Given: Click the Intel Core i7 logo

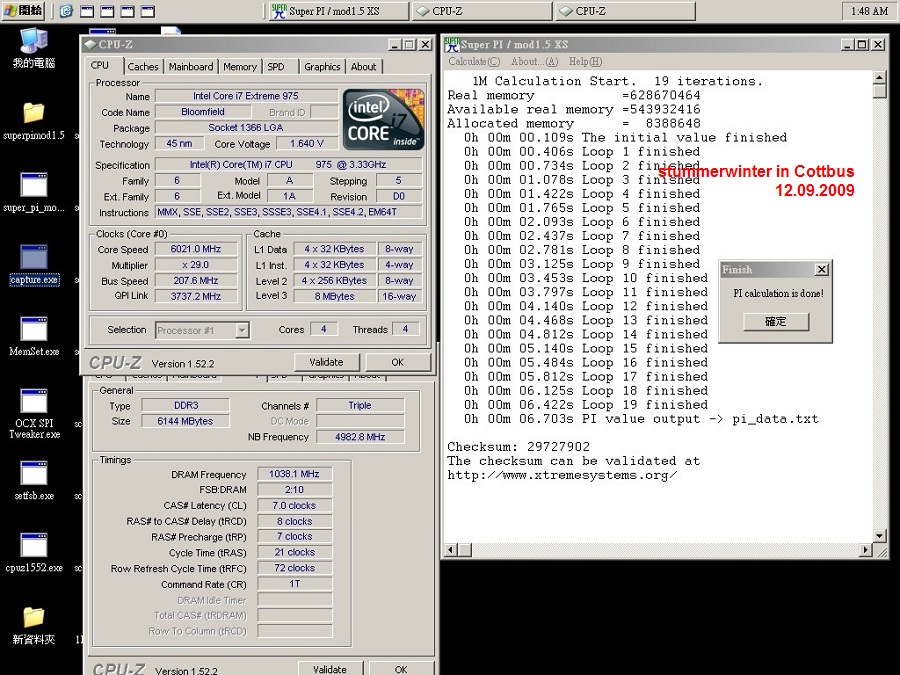Looking at the screenshot, I should (383, 120).
